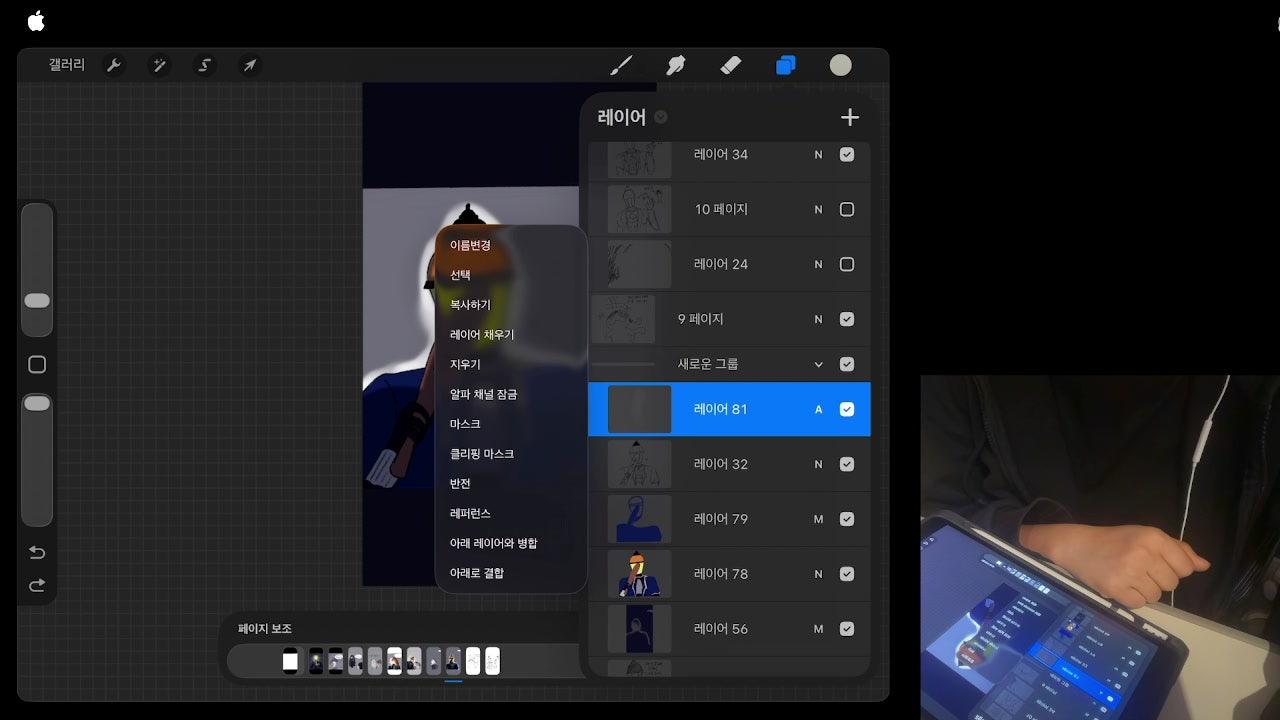Toggle visibility checkbox of 레이어 79
The height and width of the screenshot is (720, 1280).
tap(847, 519)
